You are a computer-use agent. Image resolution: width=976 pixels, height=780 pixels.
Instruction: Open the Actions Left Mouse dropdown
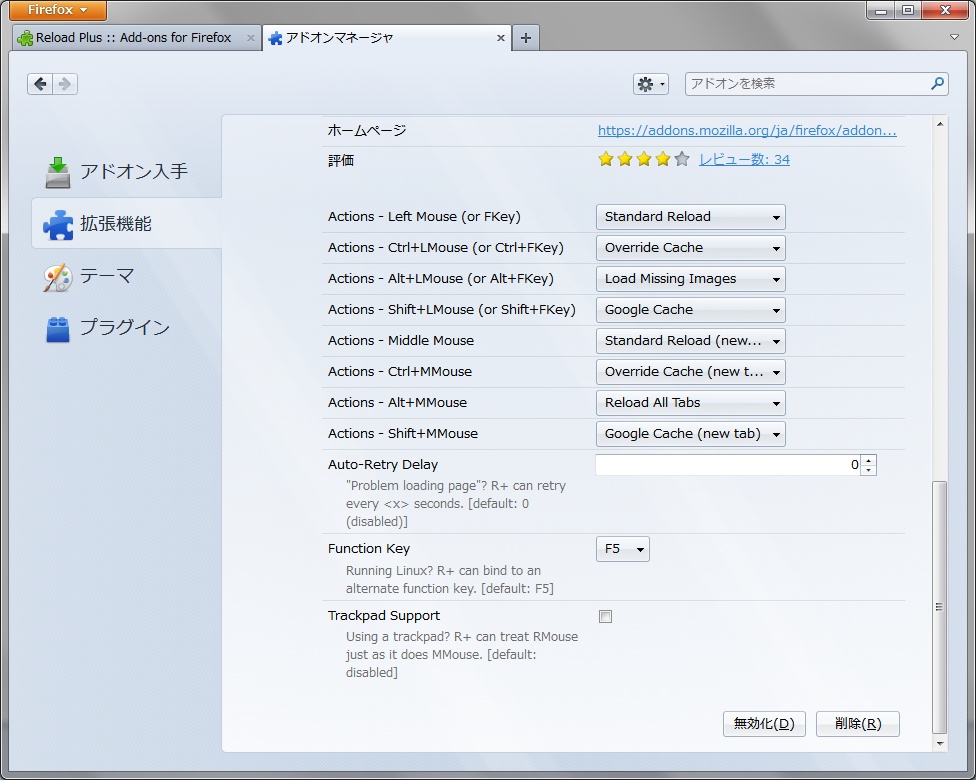click(x=690, y=216)
